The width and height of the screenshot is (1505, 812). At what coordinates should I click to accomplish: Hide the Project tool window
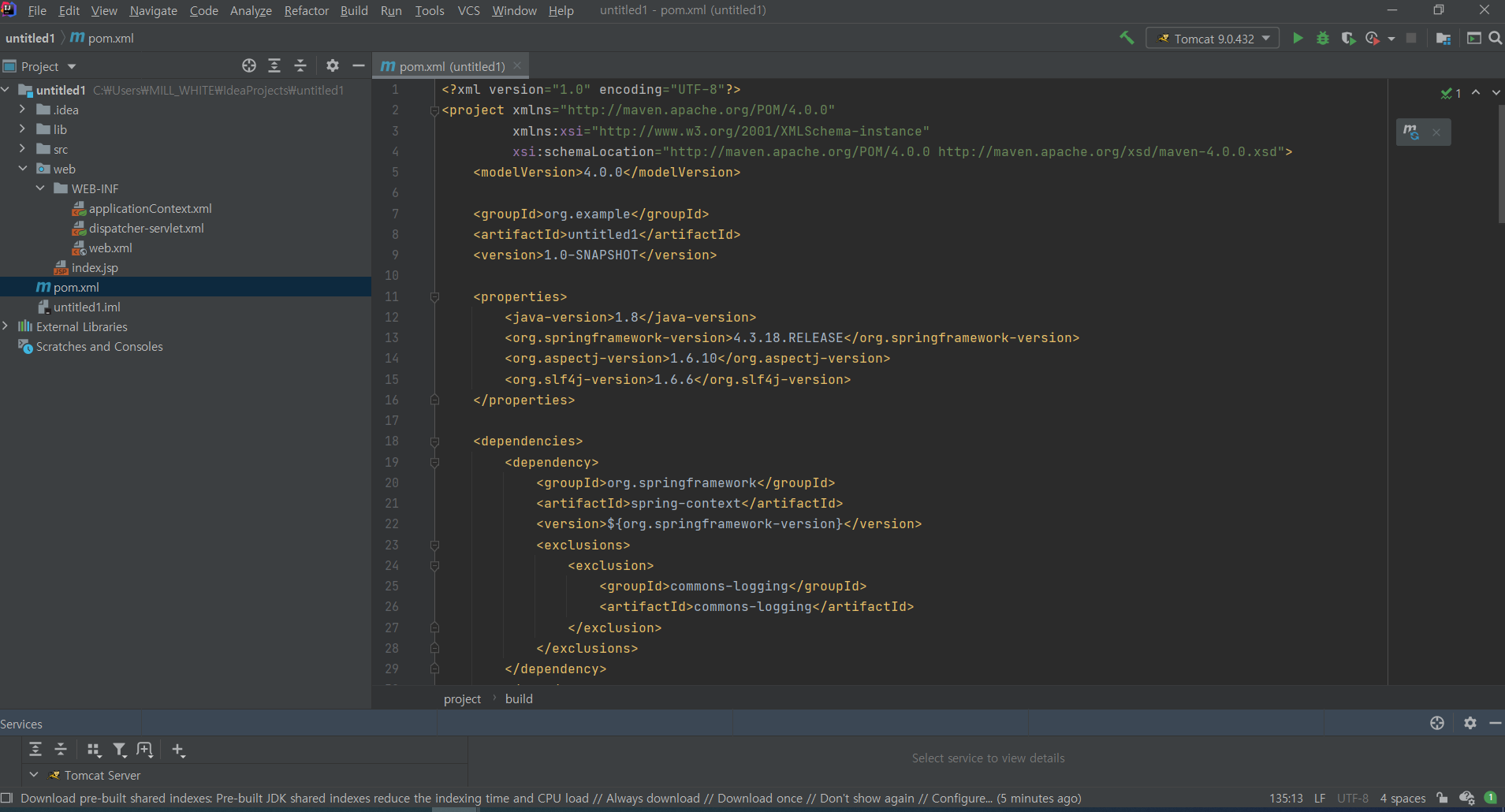pos(358,65)
